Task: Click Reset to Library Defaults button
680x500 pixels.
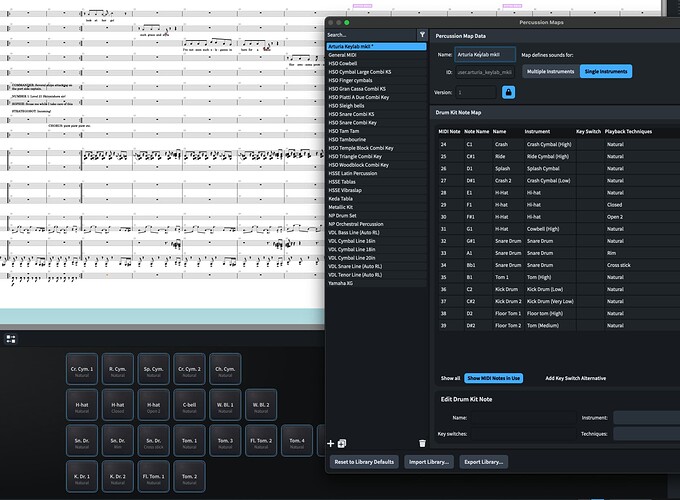Action: (x=364, y=462)
